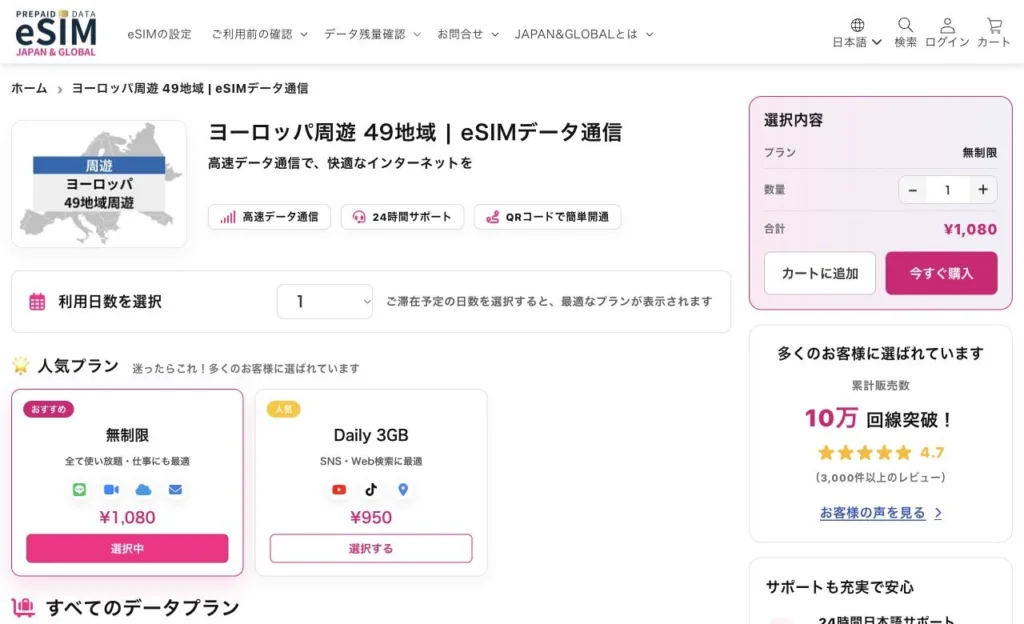Click the YouTube icon in Daily 3GB plan

339,490
